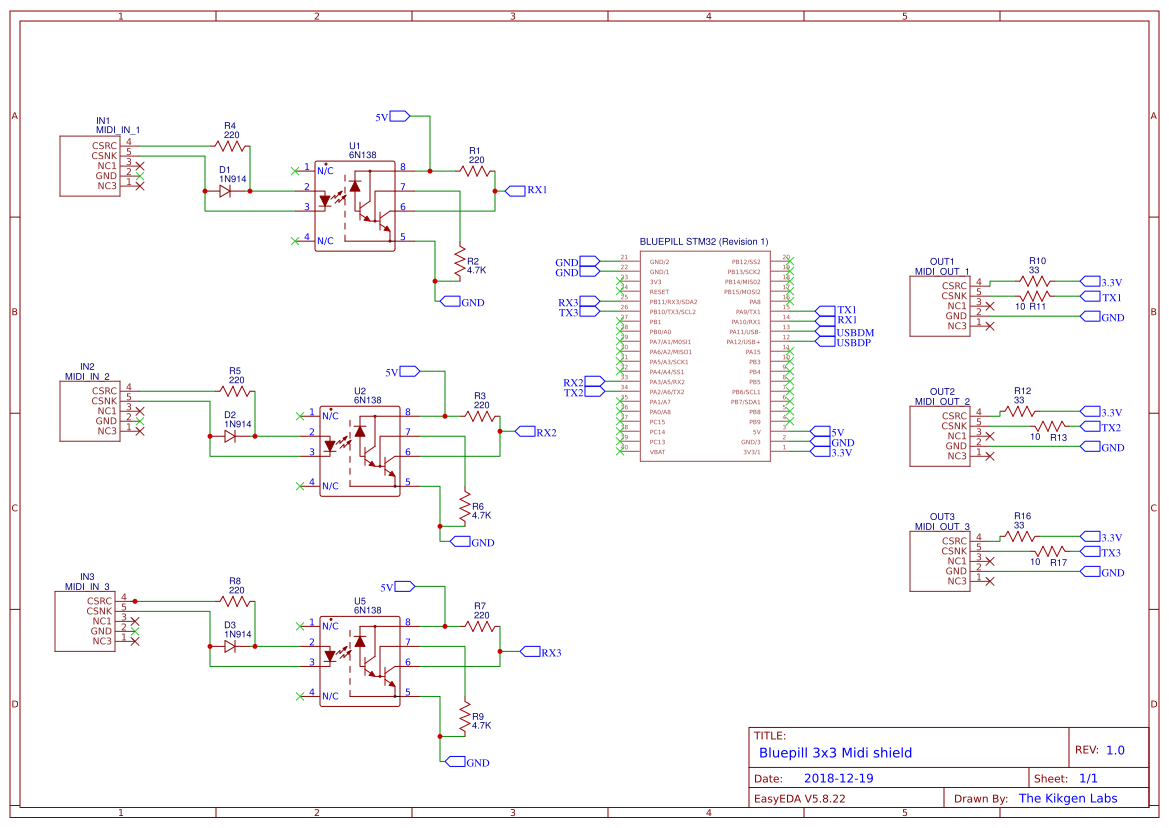The image size is (1169, 828).
Task: Select resistor R4 220 symbol
Action: [x=231, y=146]
